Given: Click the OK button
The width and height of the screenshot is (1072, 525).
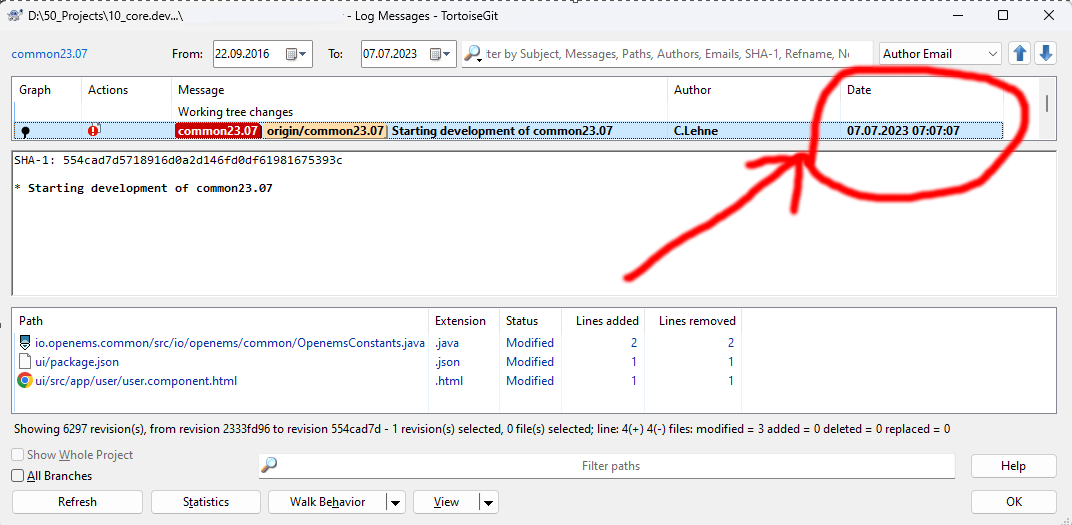Looking at the screenshot, I should pyautogui.click(x=1013, y=502).
